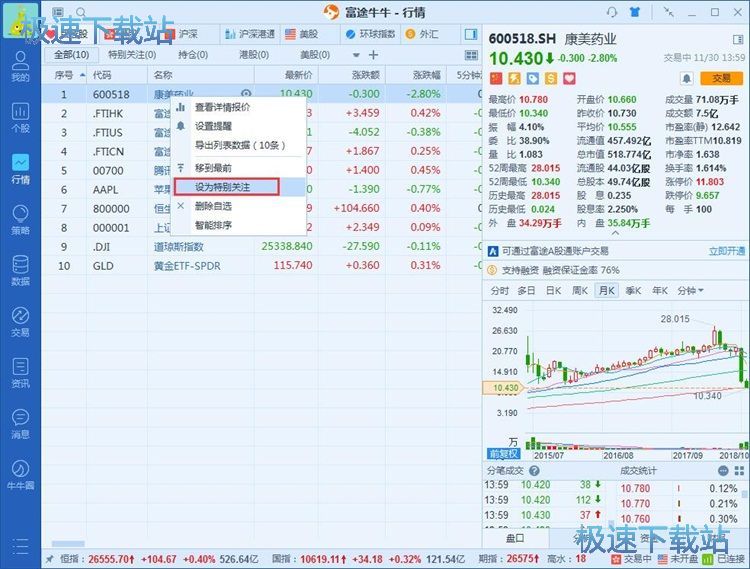Open the 牛牛圈 sidebar section
Image resolution: width=750 pixels, height=569 pixels.
pyautogui.click(x=20, y=475)
